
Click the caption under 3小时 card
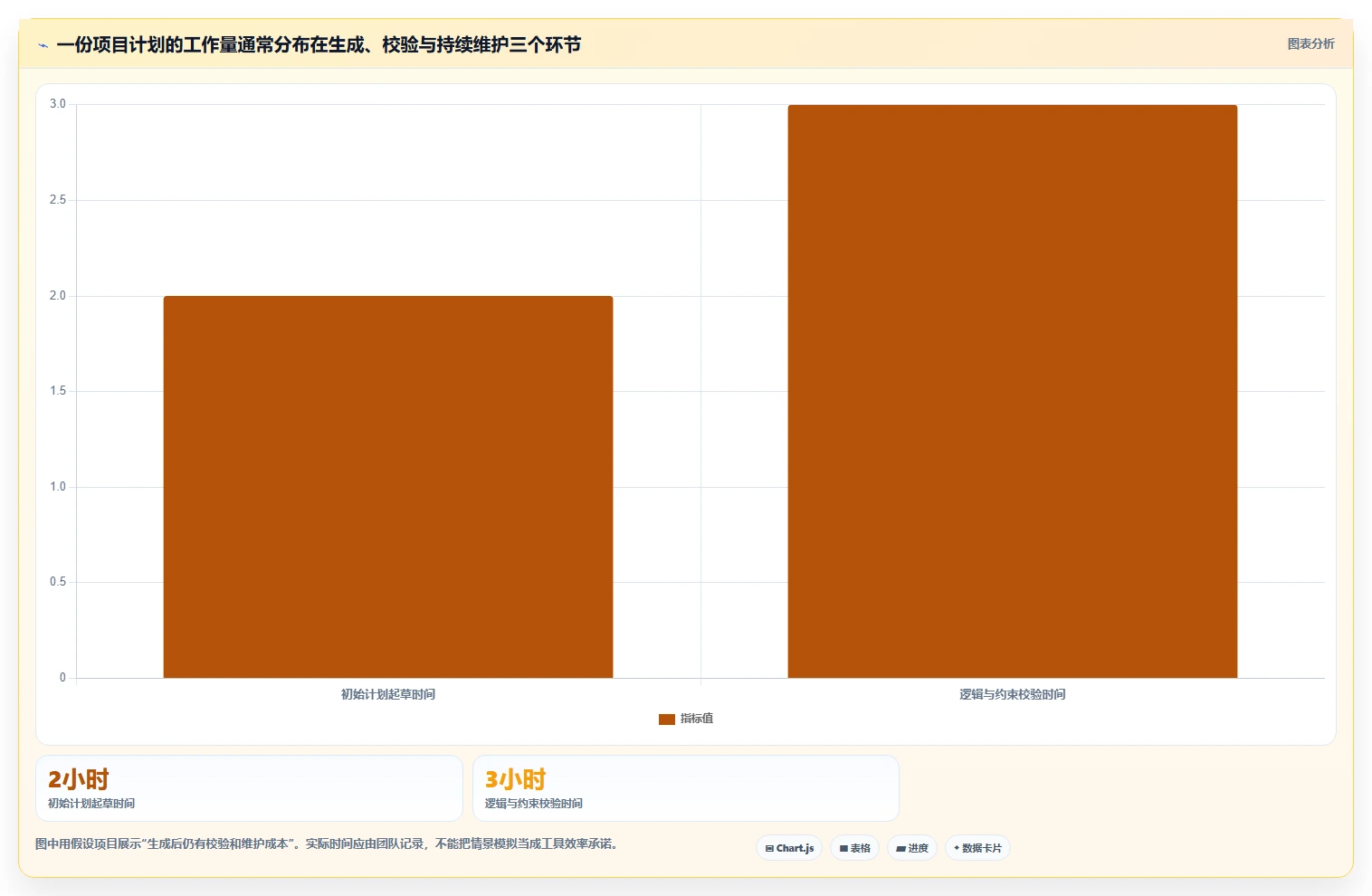[534, 804]
